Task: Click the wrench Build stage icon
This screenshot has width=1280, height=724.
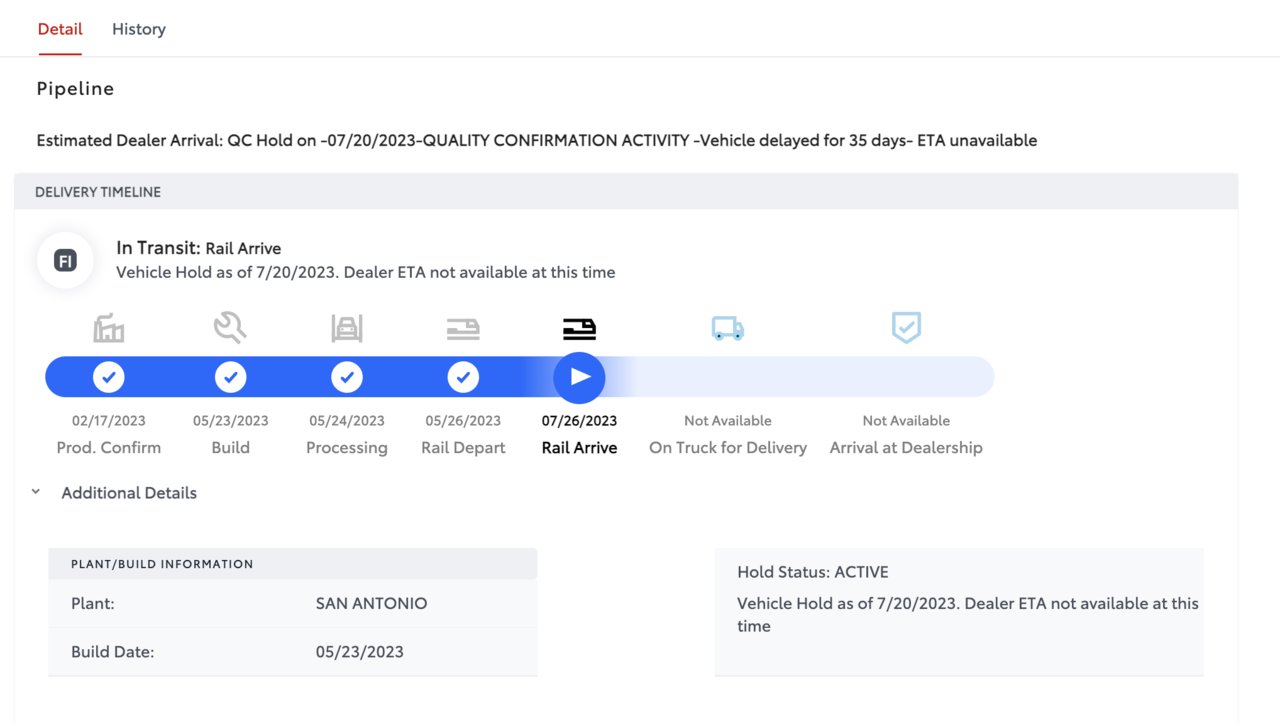Action: coord(230,327)
